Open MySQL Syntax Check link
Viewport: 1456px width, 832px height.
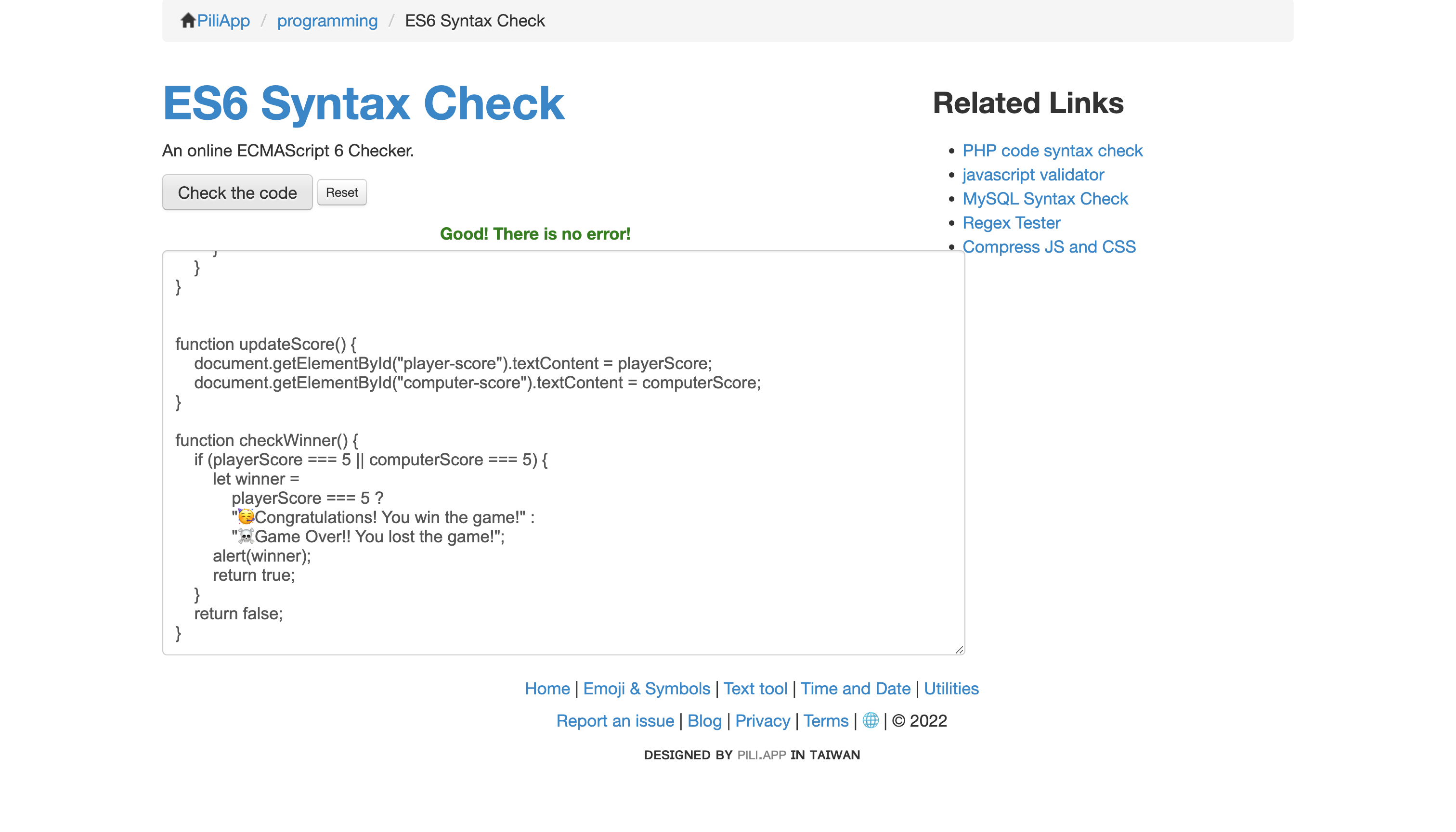click(1044, 198)
